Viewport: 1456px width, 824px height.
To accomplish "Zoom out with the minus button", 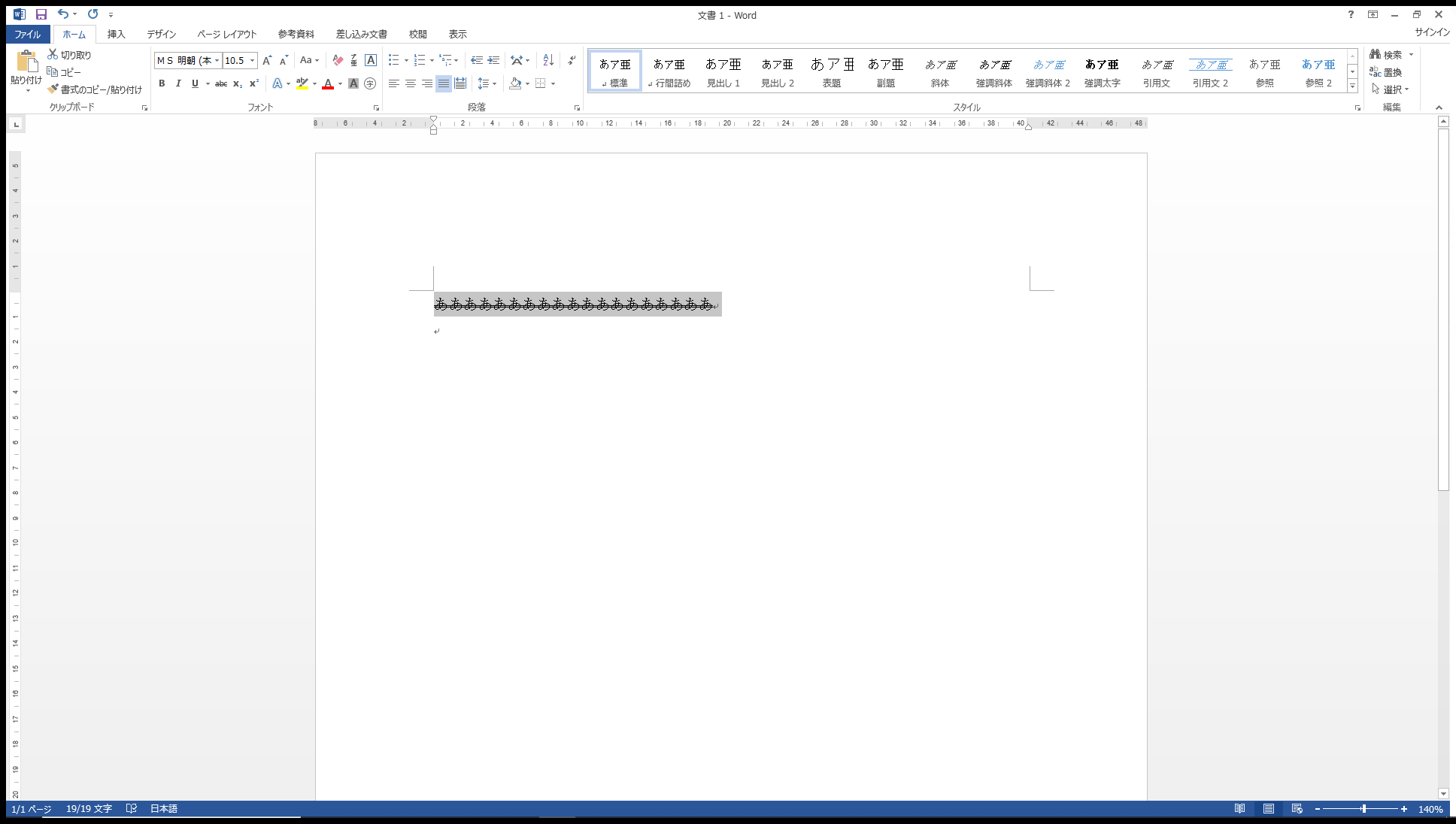I will pos(1318,809).
